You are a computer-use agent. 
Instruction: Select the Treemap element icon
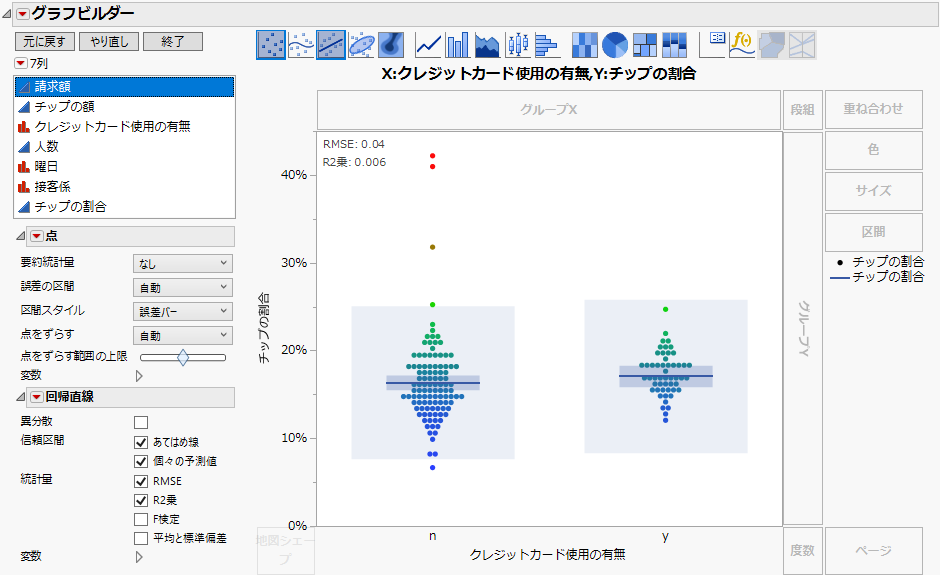tap(644, 45)
